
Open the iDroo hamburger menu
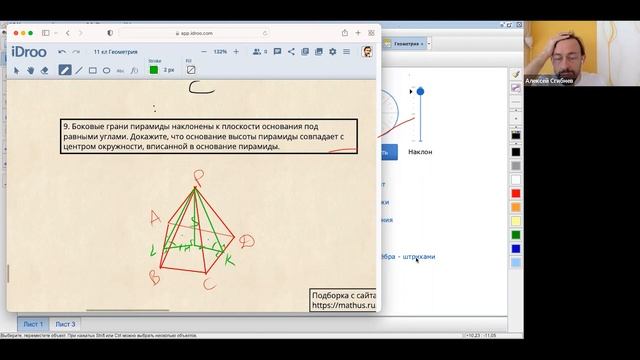[x=347, y=51]
